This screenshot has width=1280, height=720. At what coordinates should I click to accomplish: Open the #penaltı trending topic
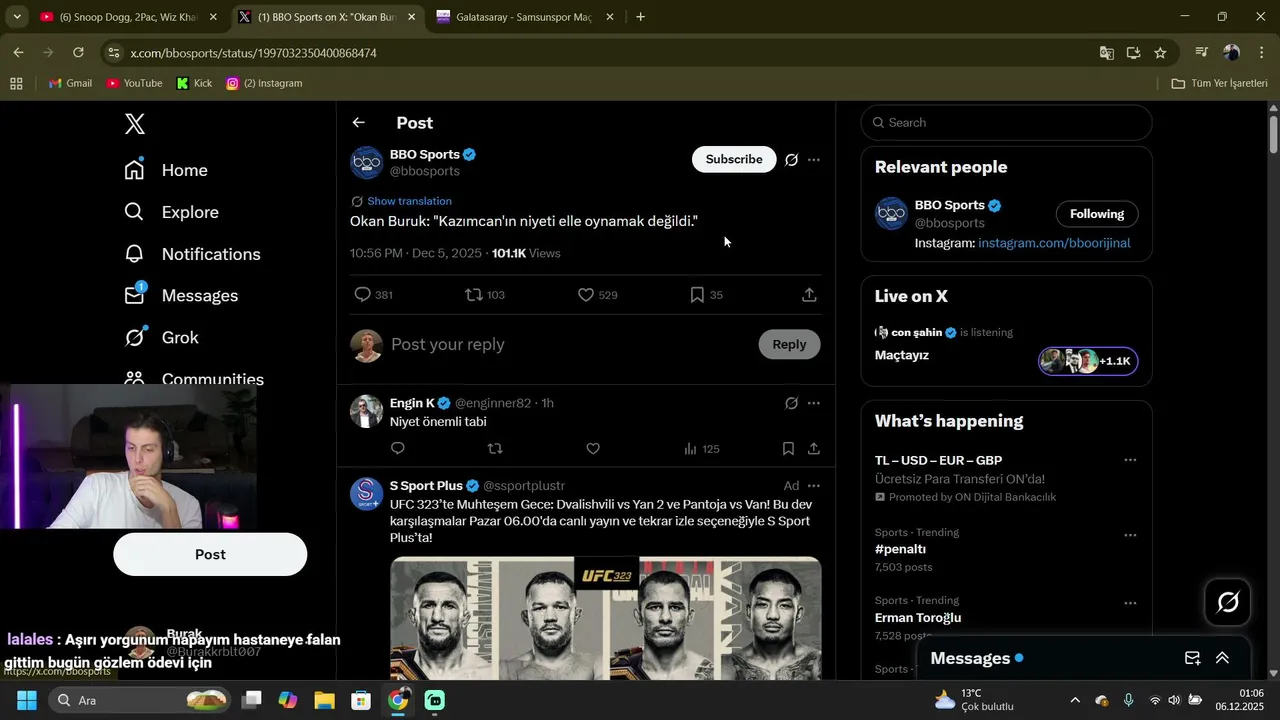click(900, 549)
